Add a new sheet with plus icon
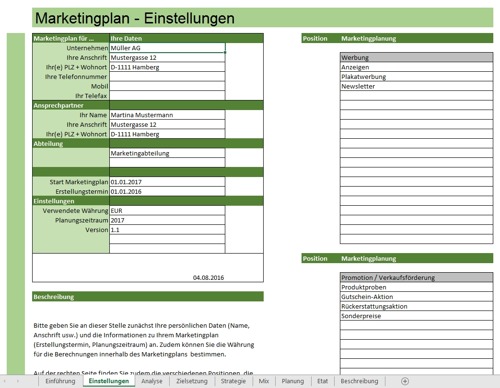500x388 pixels. [405, 381]
